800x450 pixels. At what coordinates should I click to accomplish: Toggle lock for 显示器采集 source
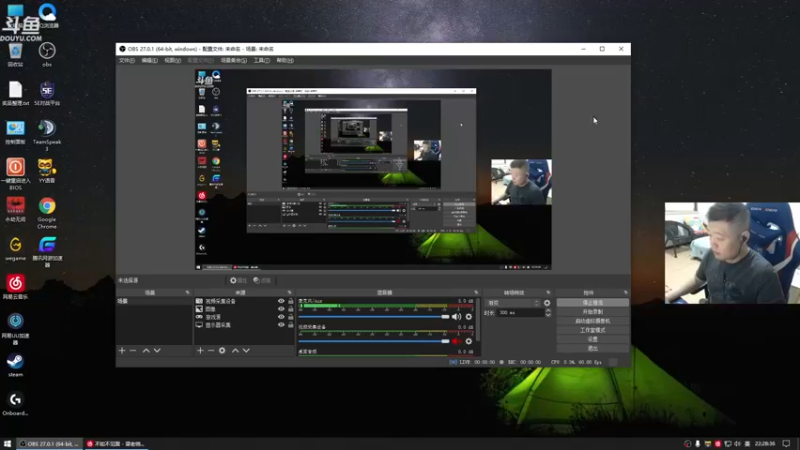coord(290,325)
